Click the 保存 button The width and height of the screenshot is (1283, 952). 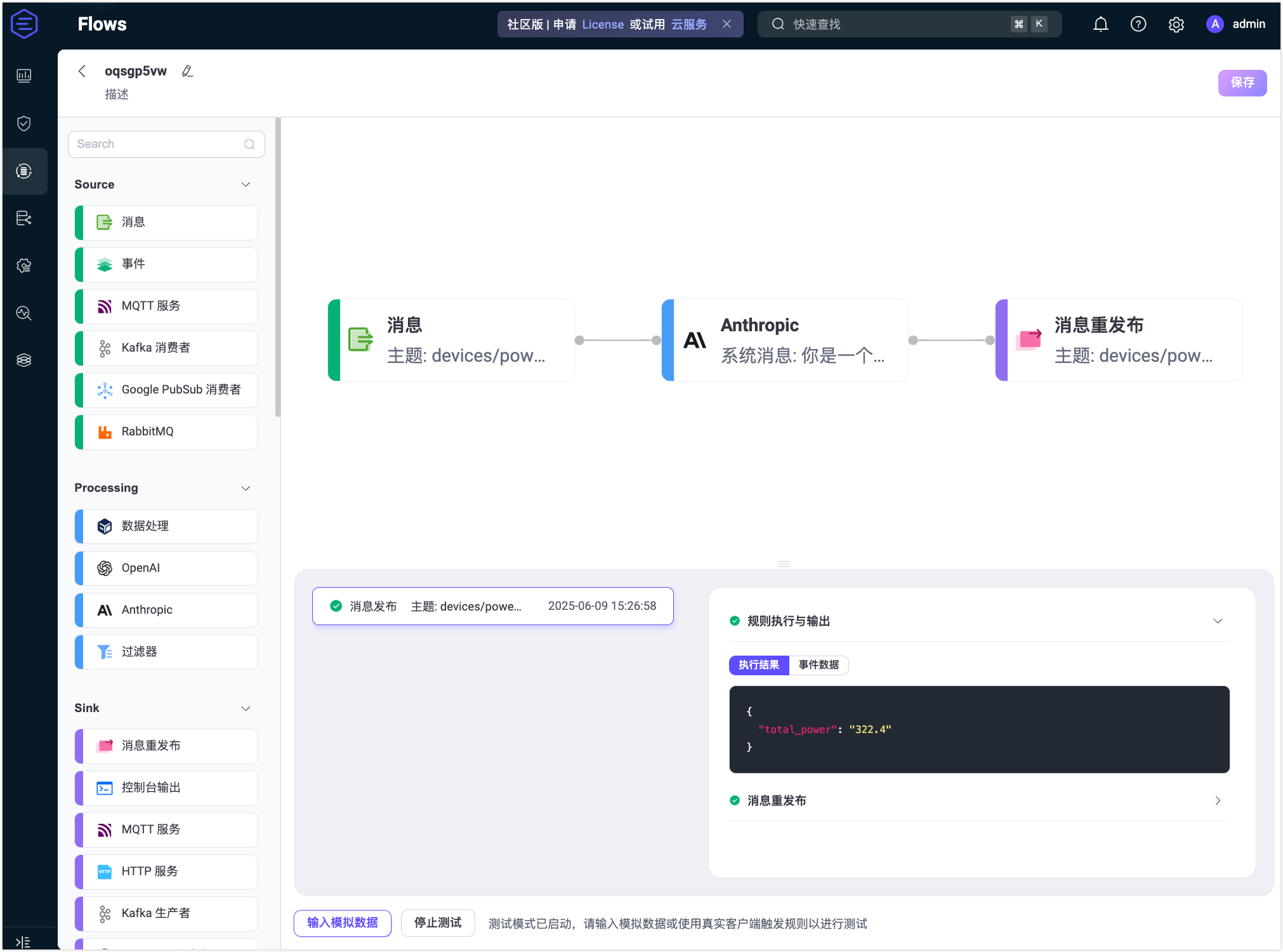[1242, 83]
